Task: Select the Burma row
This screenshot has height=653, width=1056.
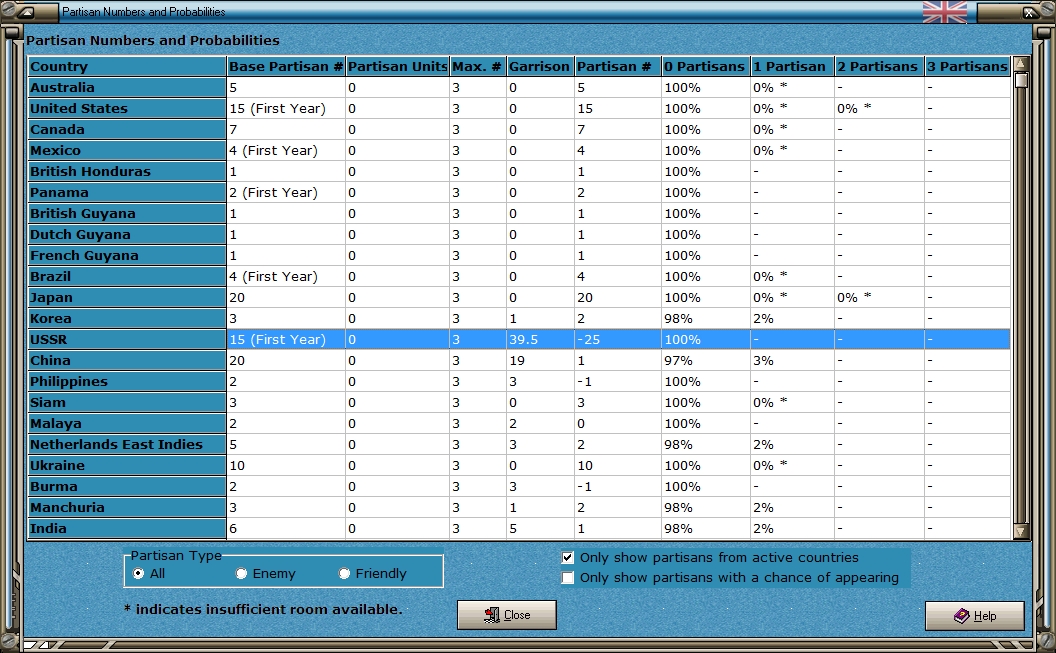Action: point(519,486)
